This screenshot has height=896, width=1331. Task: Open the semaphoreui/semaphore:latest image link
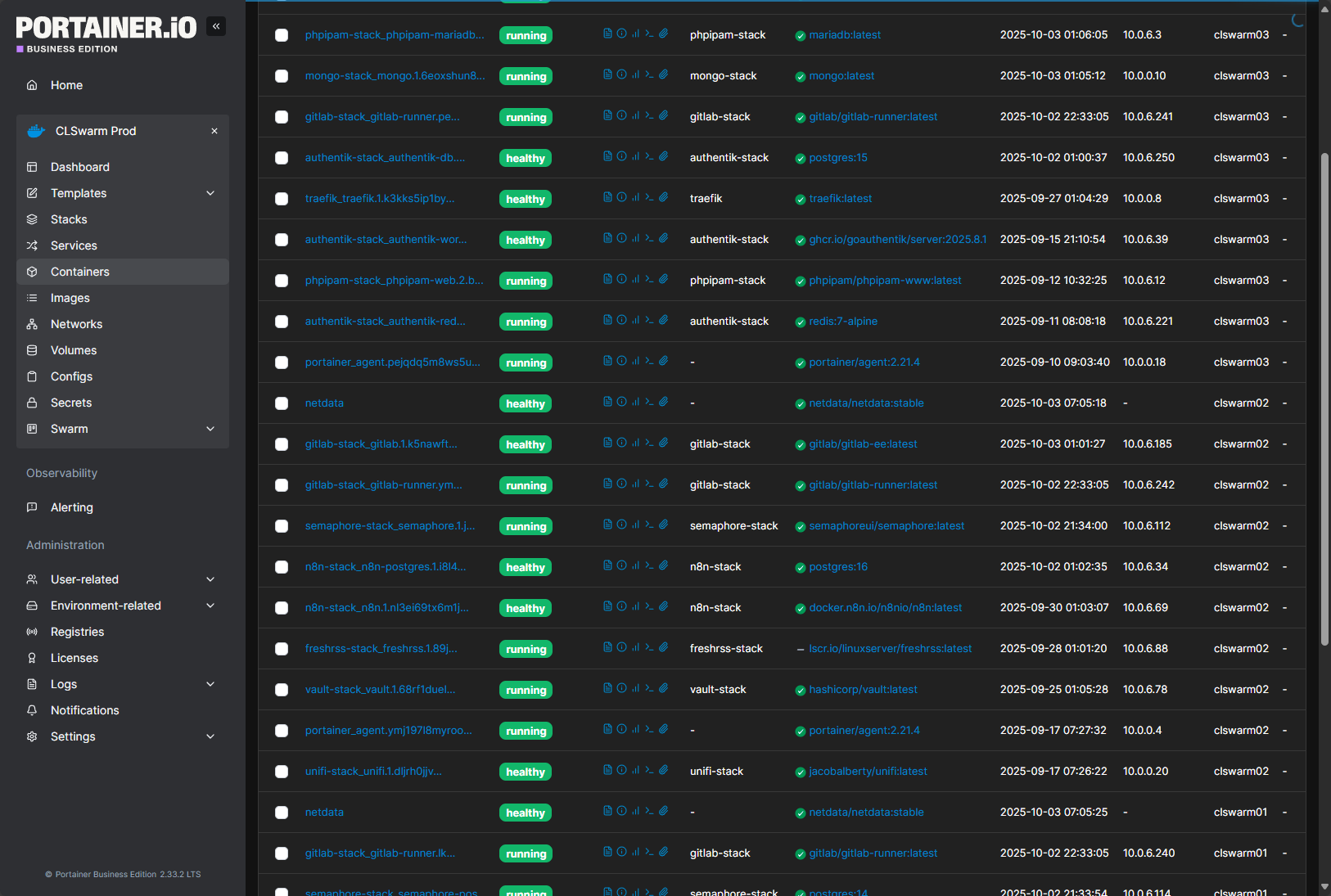[x=887, y=525]
